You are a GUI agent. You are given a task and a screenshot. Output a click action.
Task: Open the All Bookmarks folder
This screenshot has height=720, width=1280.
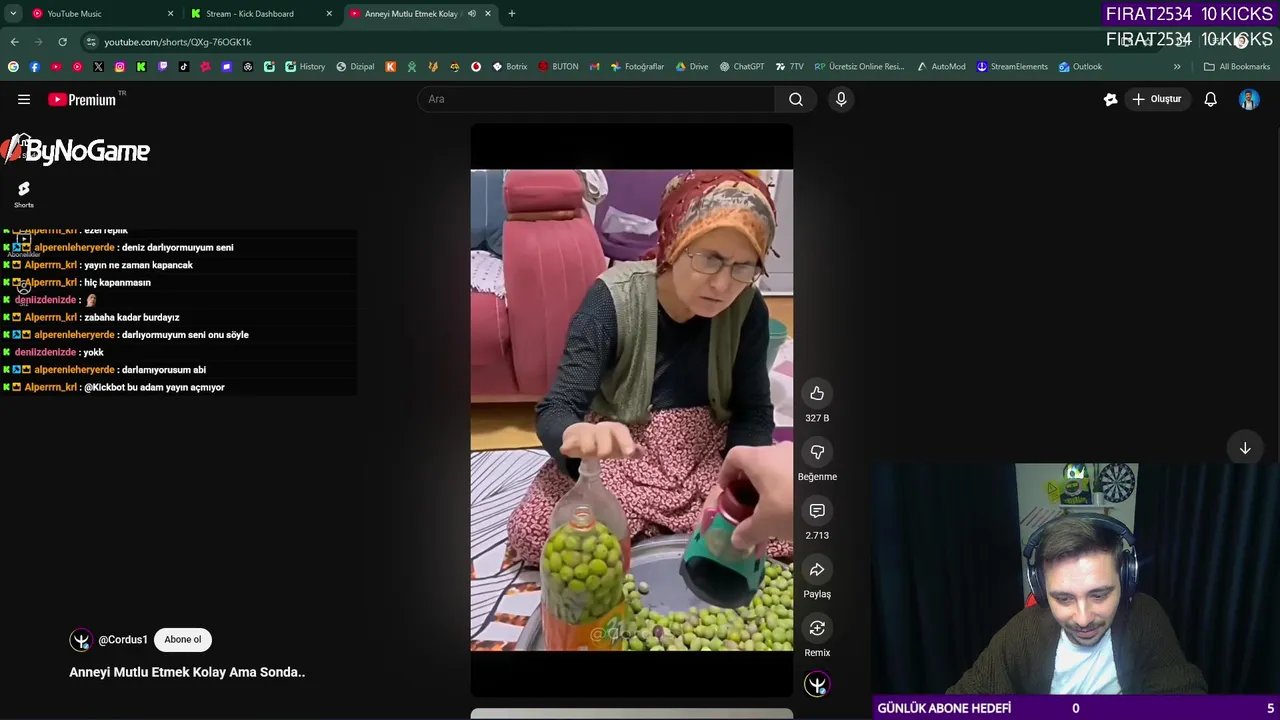(1237, 67)
